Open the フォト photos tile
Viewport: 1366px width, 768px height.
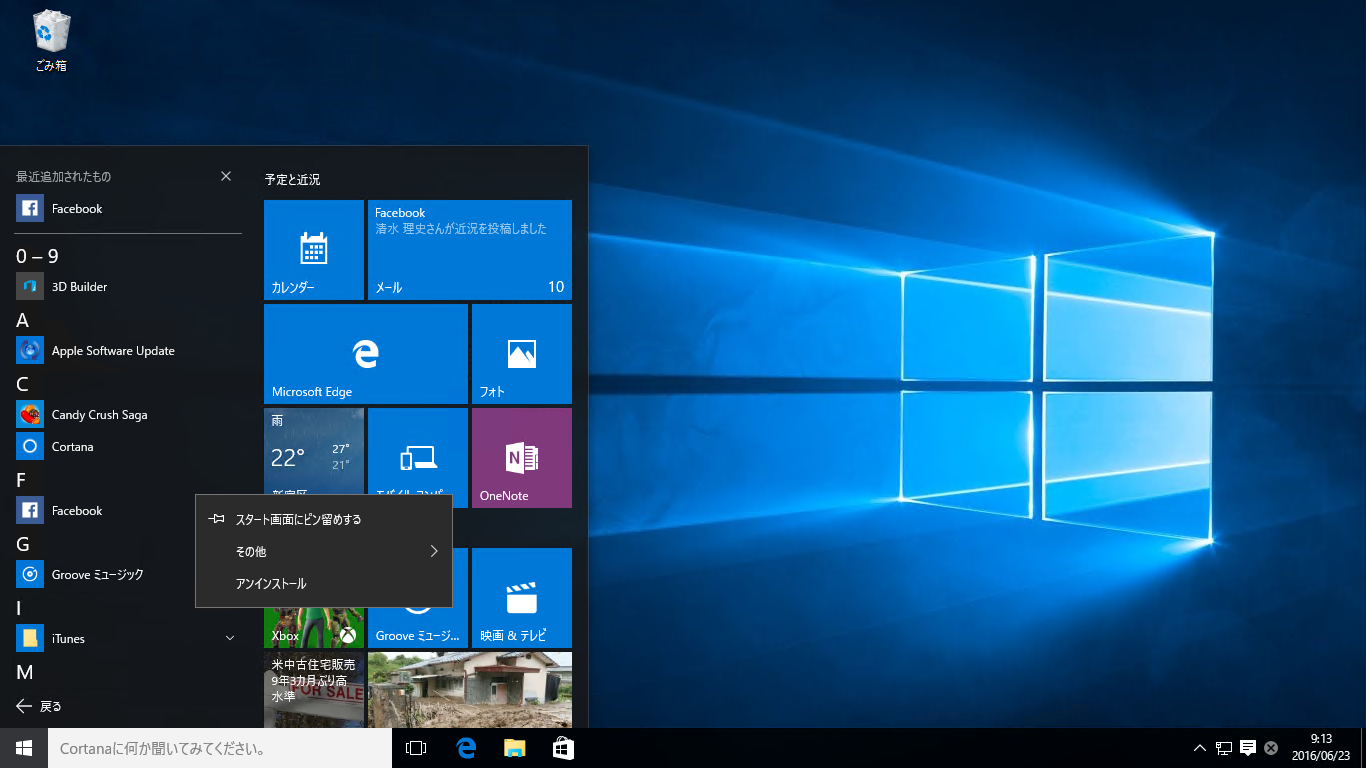pyautogui.click(x=522, y=354)
